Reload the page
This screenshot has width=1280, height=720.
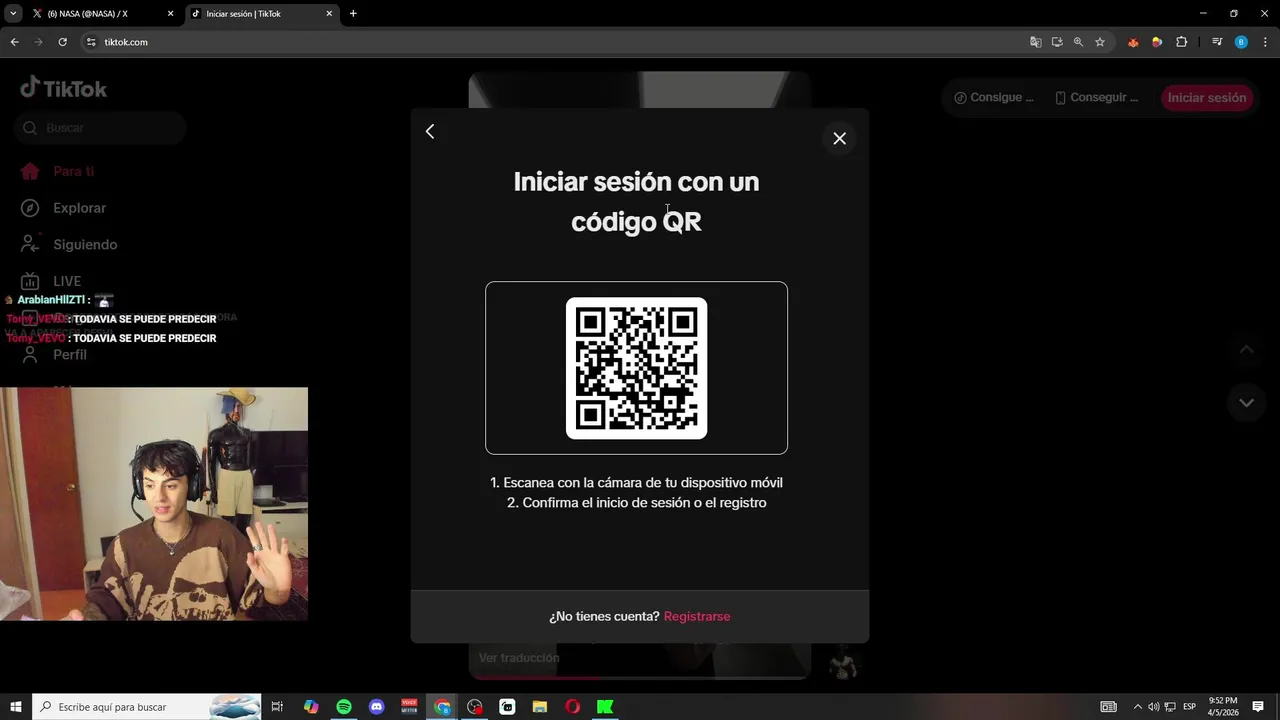pos(62,42)
